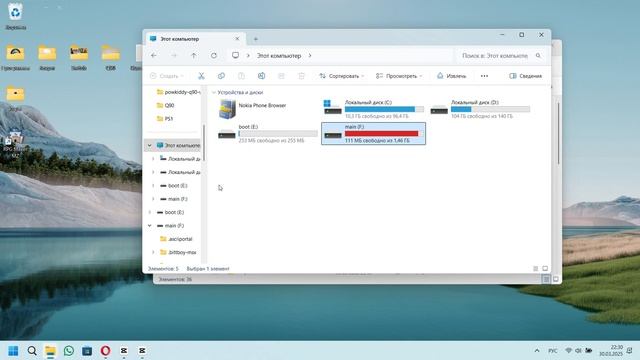
Task: Click the Этот компьютер breadcrumb
Action: tap(279, 56)
